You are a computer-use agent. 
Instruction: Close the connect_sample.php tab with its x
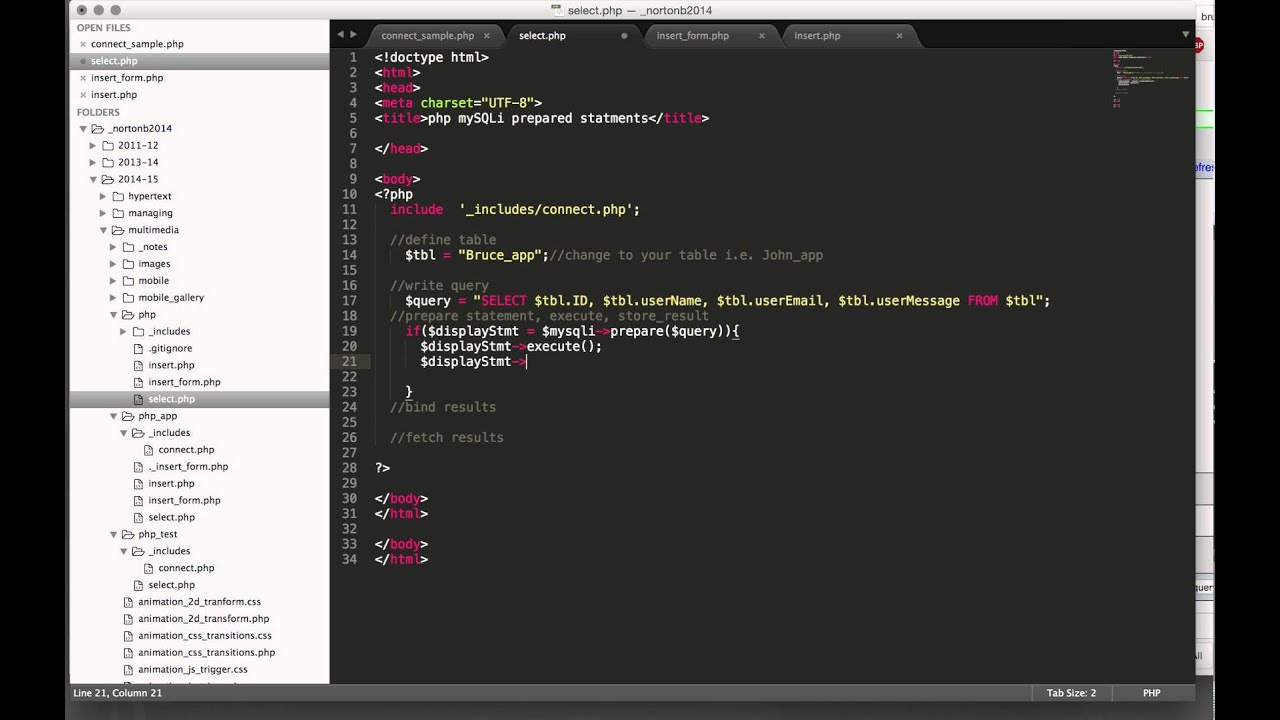click(x=487, y=36)
